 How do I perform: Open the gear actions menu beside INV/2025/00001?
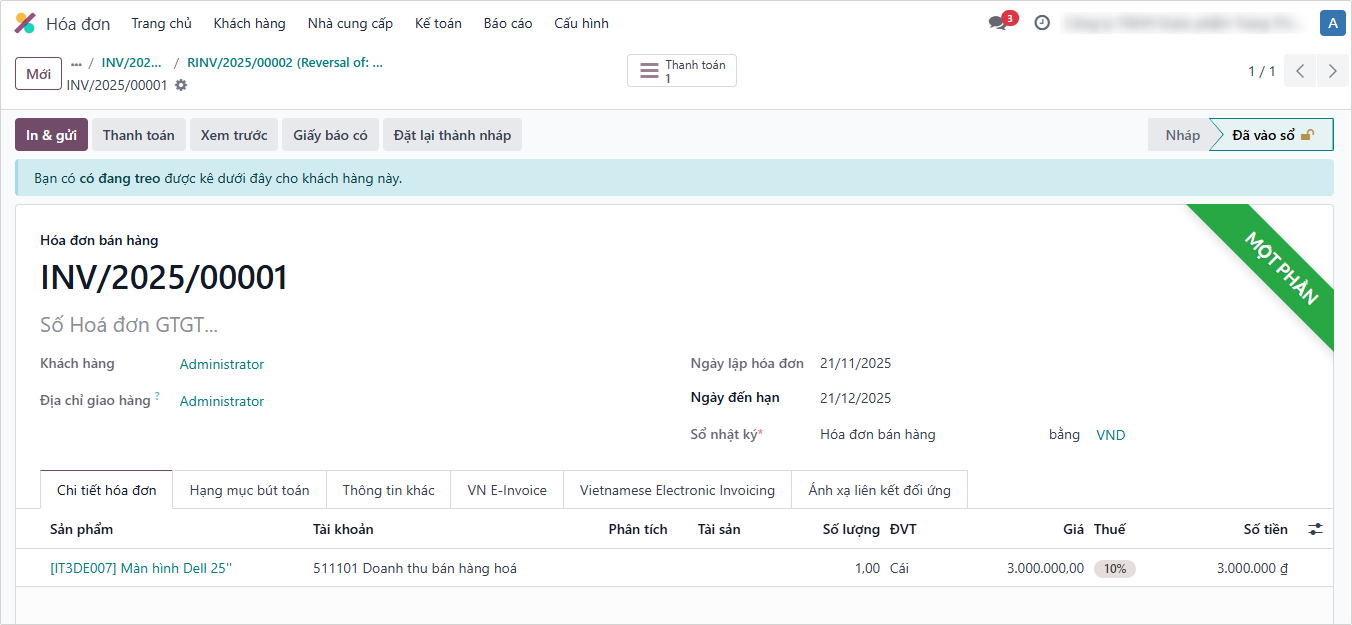click(181, 86)
